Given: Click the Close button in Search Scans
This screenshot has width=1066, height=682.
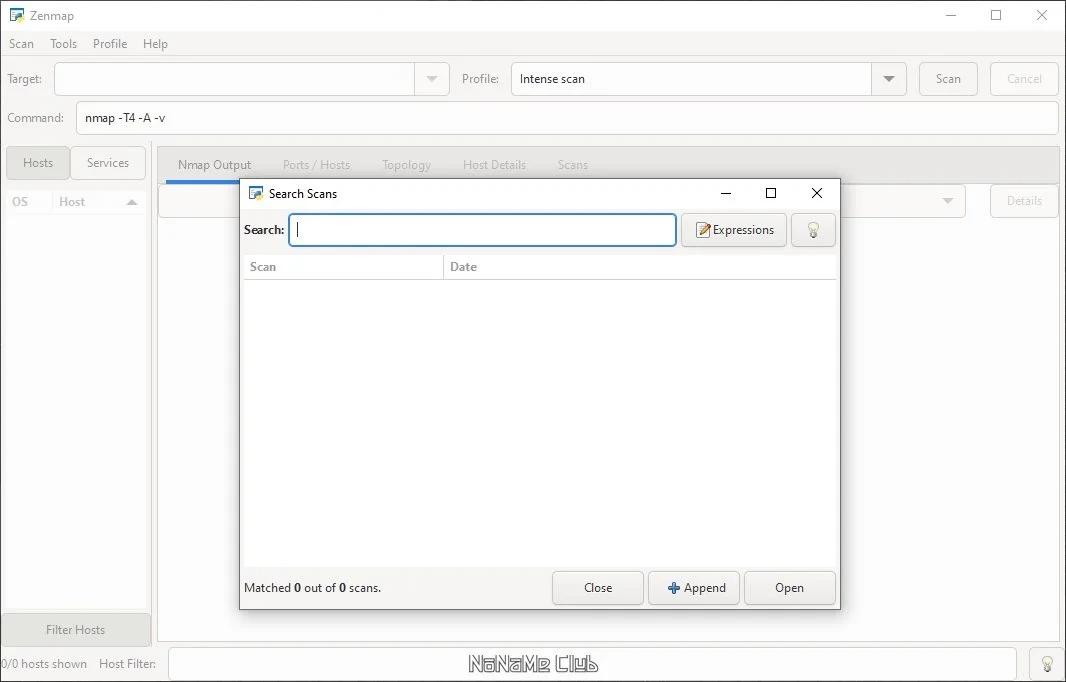Looking at the screenshot, I should tap(598, 587).
